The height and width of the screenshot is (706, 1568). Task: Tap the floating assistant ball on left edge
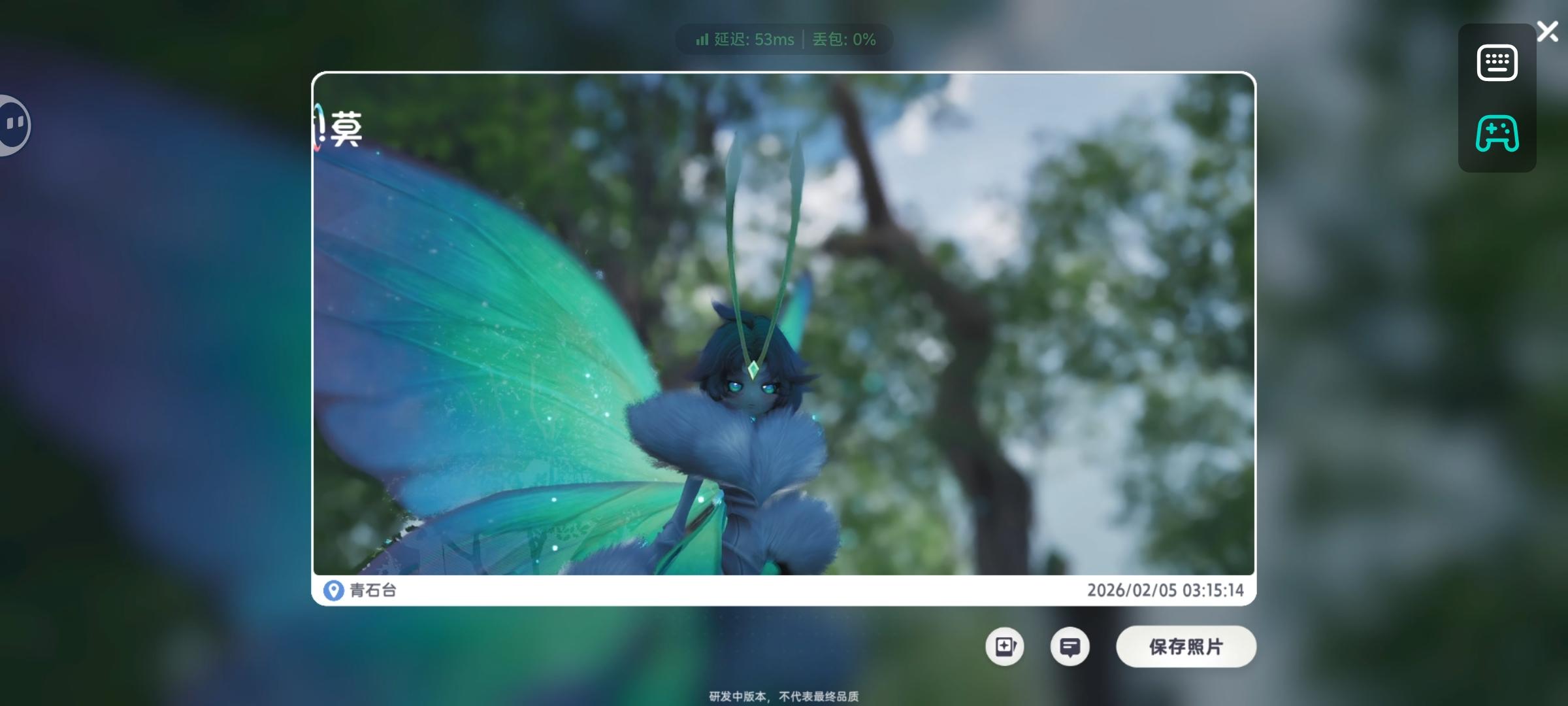13,124
